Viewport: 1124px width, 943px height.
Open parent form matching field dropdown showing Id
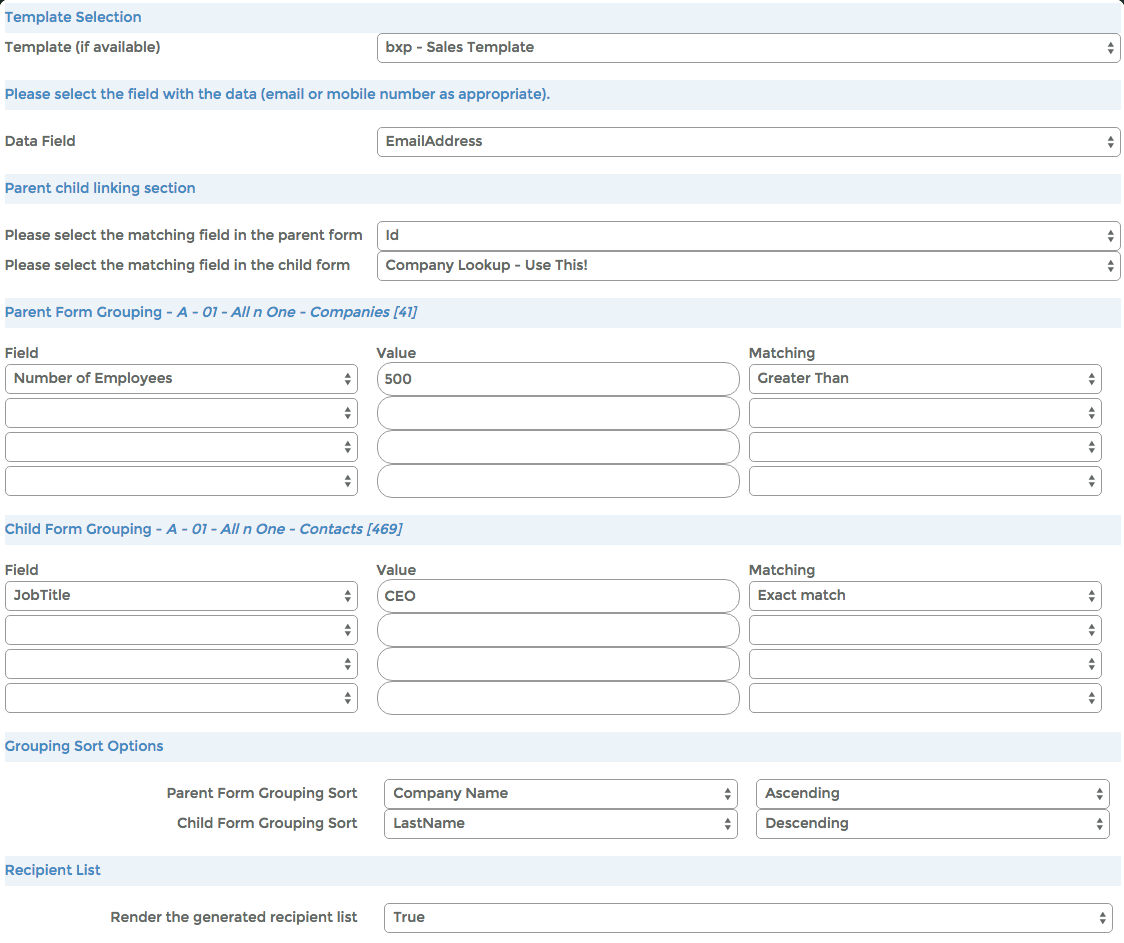coord(748,236)
